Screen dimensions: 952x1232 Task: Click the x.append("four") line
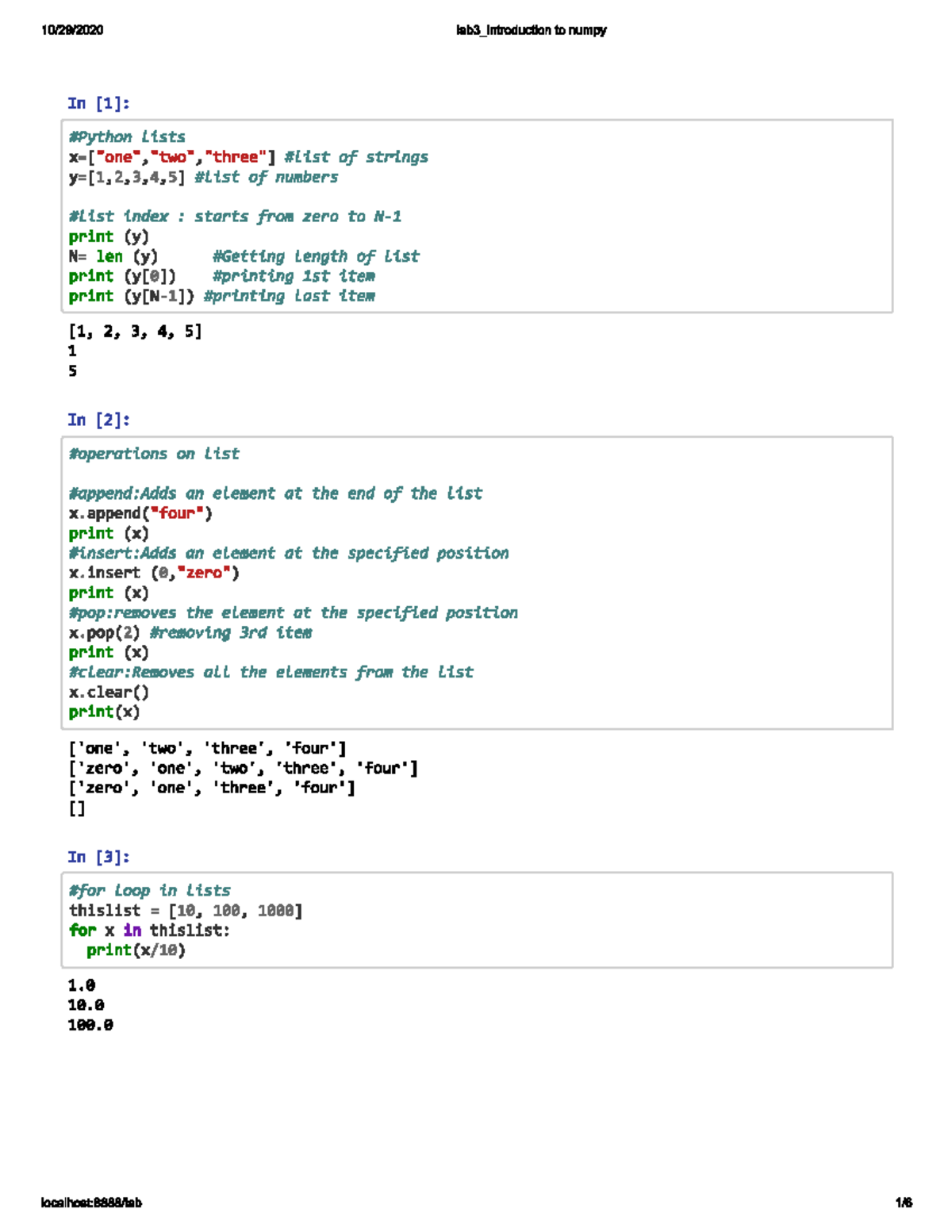pos(140,513)
